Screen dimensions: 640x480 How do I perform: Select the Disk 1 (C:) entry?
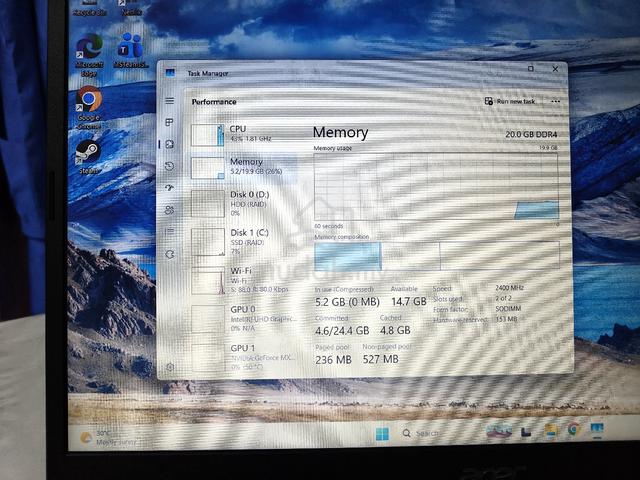coord(244,242)
